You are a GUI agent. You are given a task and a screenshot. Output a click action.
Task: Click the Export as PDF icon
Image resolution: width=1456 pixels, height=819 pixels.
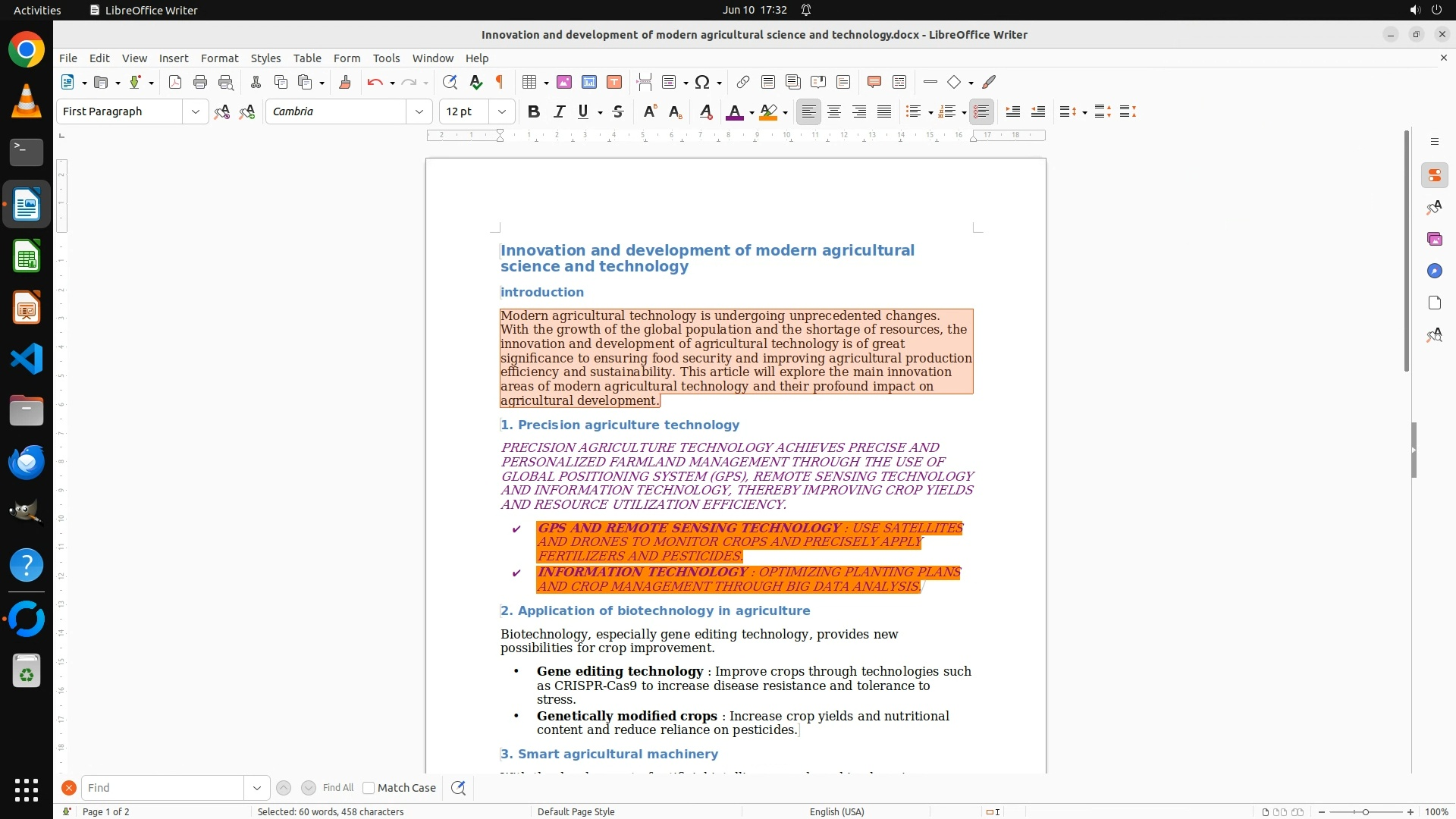(x=175, y=82)
